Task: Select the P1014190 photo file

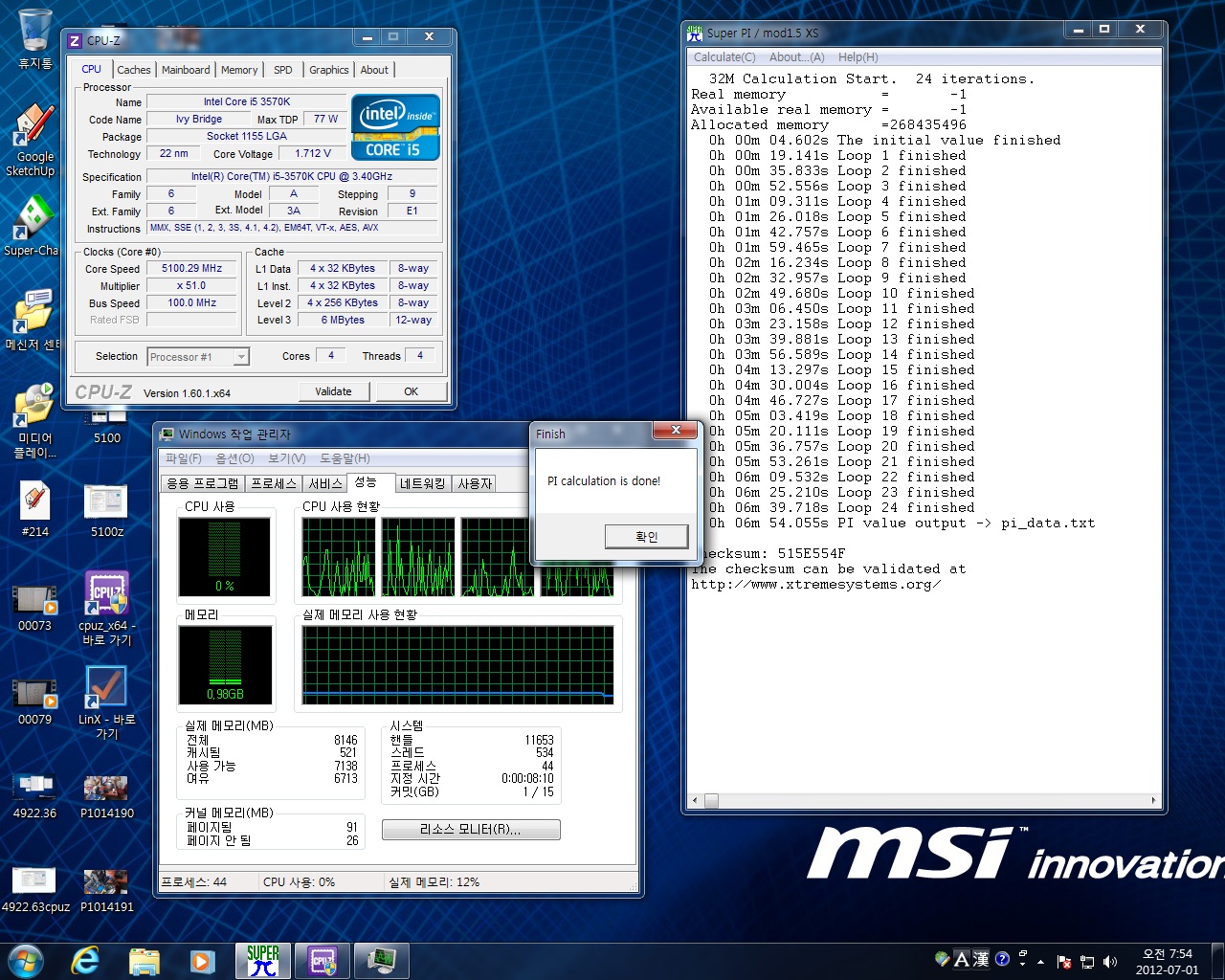Action: (x=106, y=794)
